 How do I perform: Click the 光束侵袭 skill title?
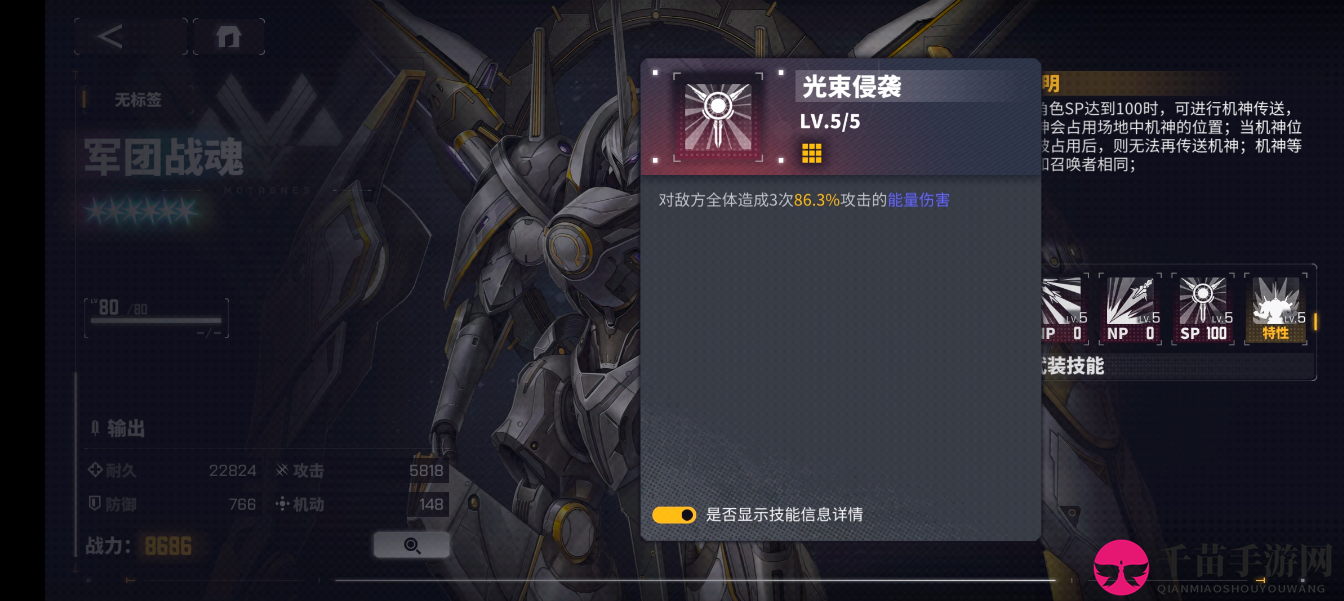[852, 87]
